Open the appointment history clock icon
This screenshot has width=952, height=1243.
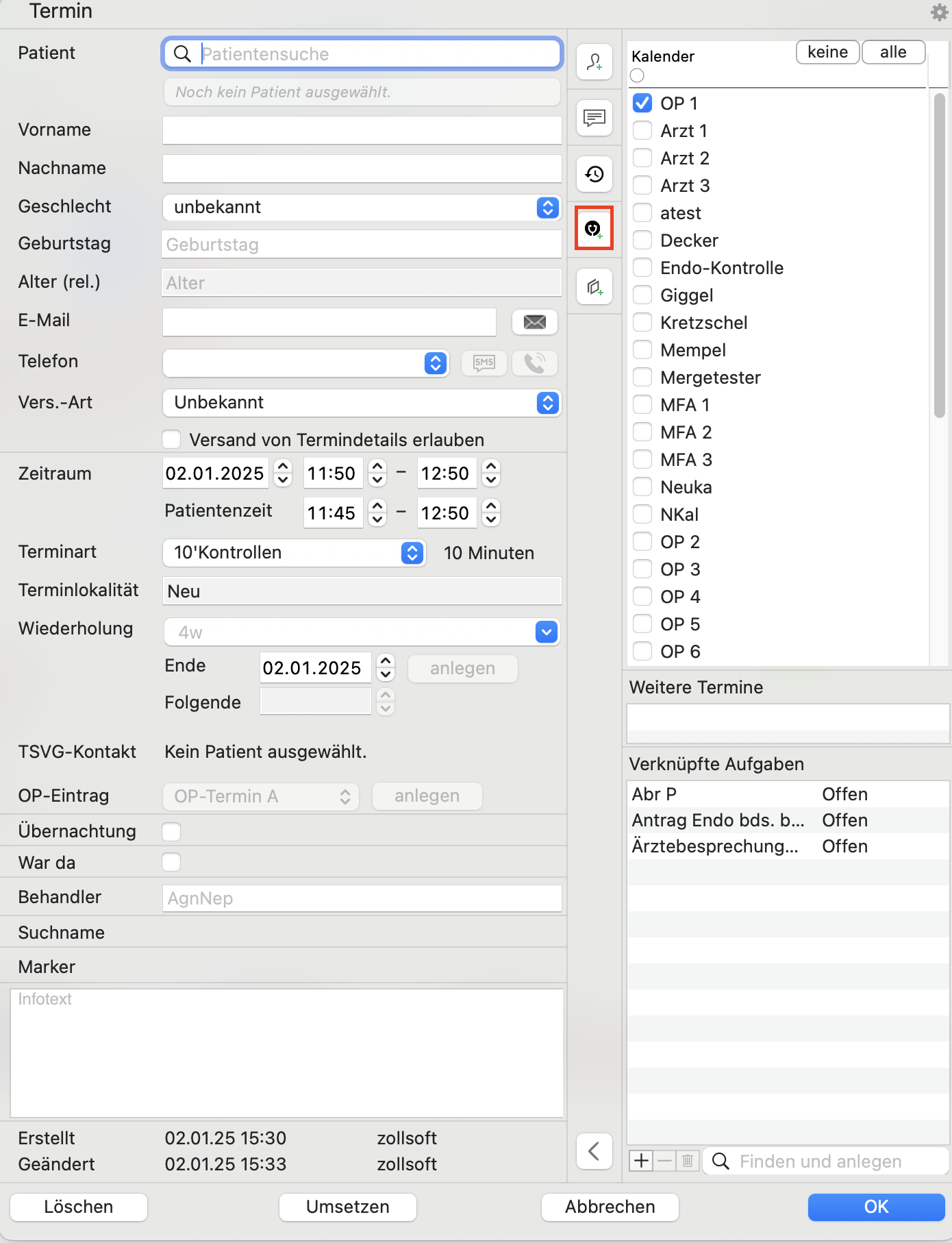coord(594,174)
